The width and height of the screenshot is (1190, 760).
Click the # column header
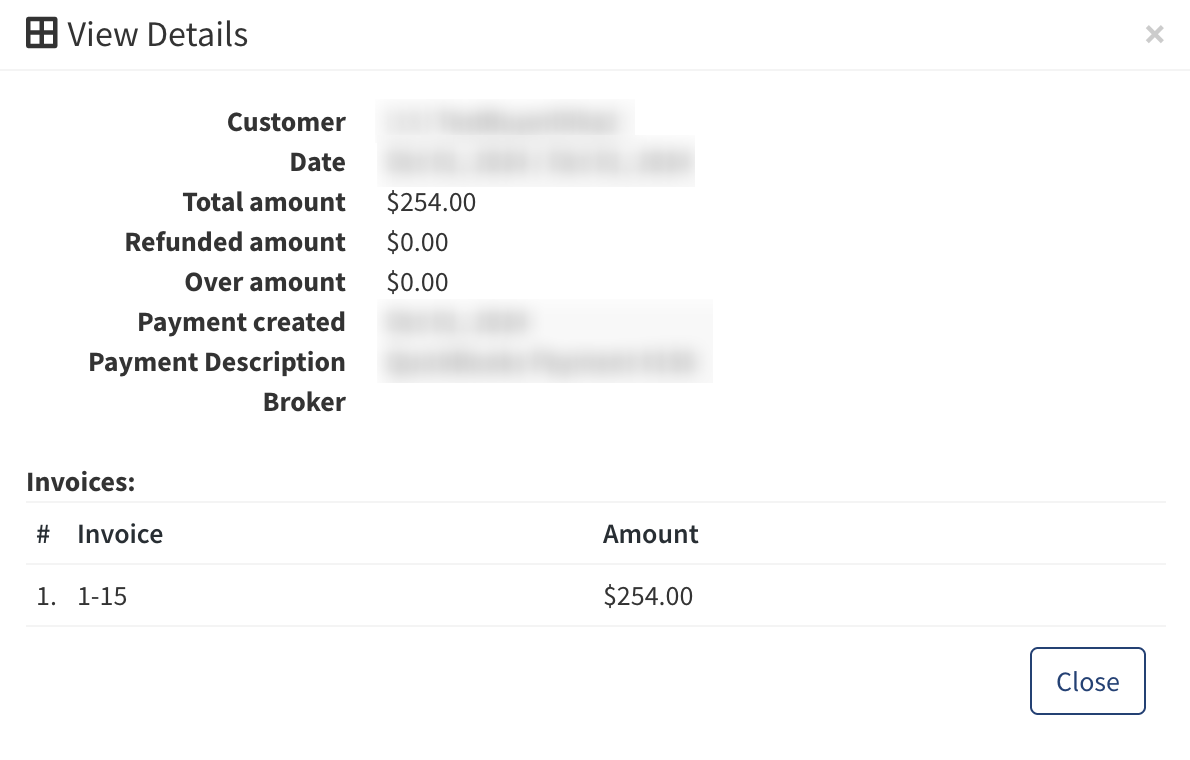coord(43,534)
